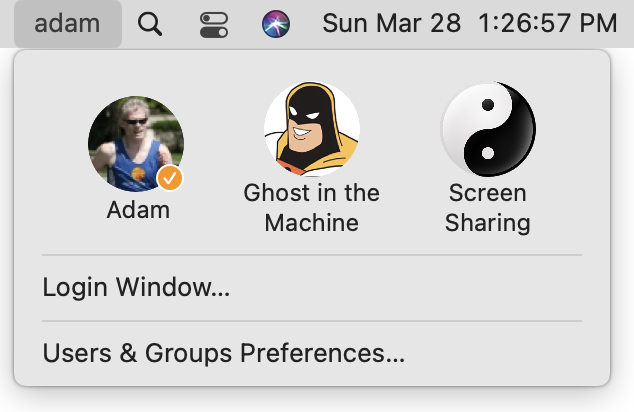Click the yin-yang Screen Sharing icon

tap(488, 130)
